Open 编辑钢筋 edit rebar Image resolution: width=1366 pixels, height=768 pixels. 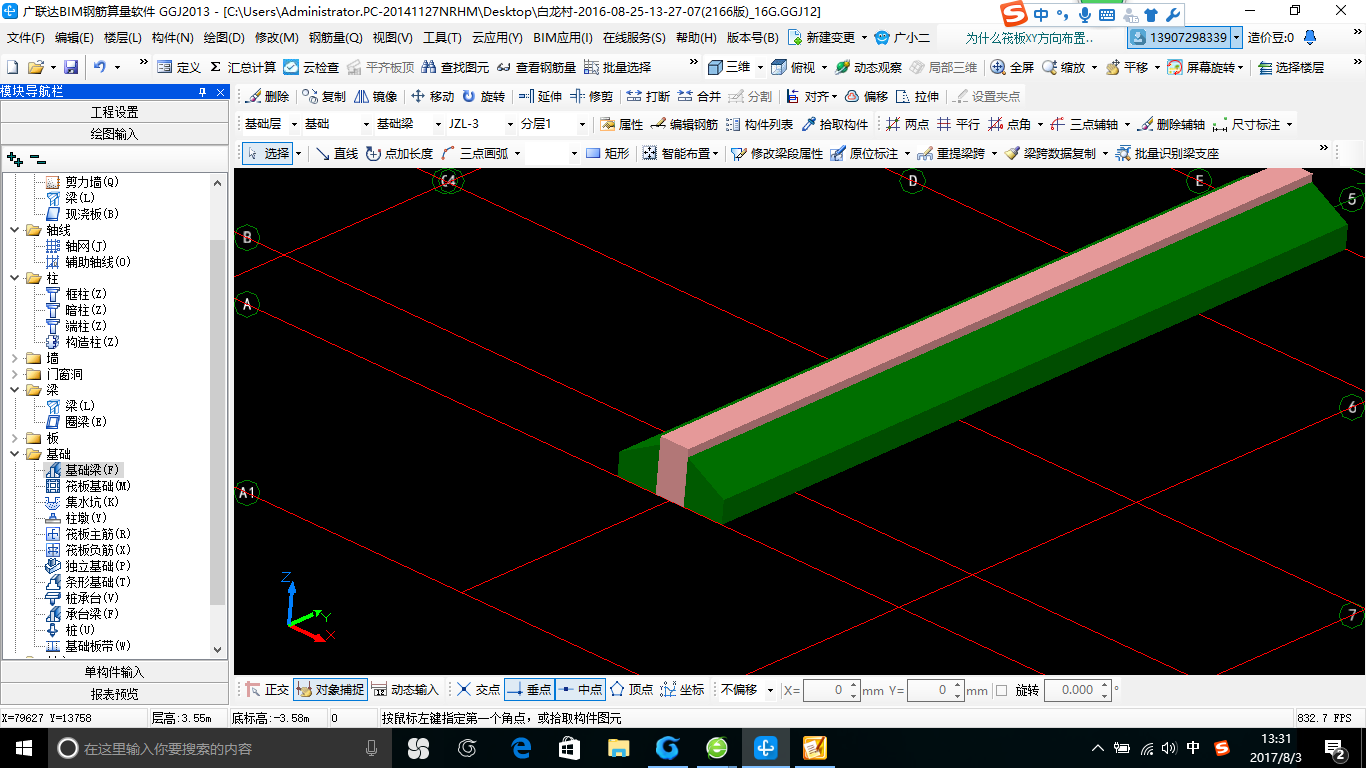[684, 125]
